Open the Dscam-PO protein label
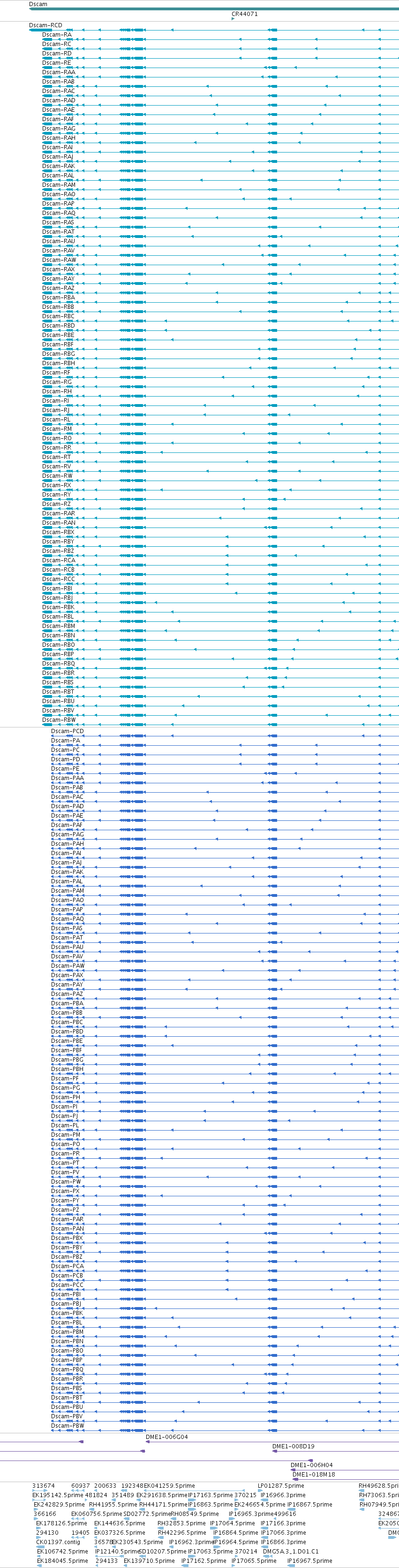399x1568 pixels. pos(66,1144)
